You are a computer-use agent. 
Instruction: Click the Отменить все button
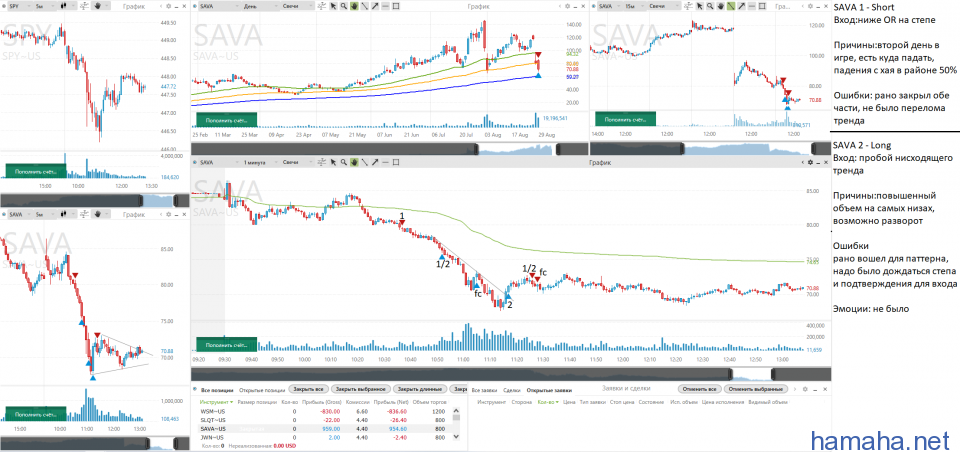[700, 390]
